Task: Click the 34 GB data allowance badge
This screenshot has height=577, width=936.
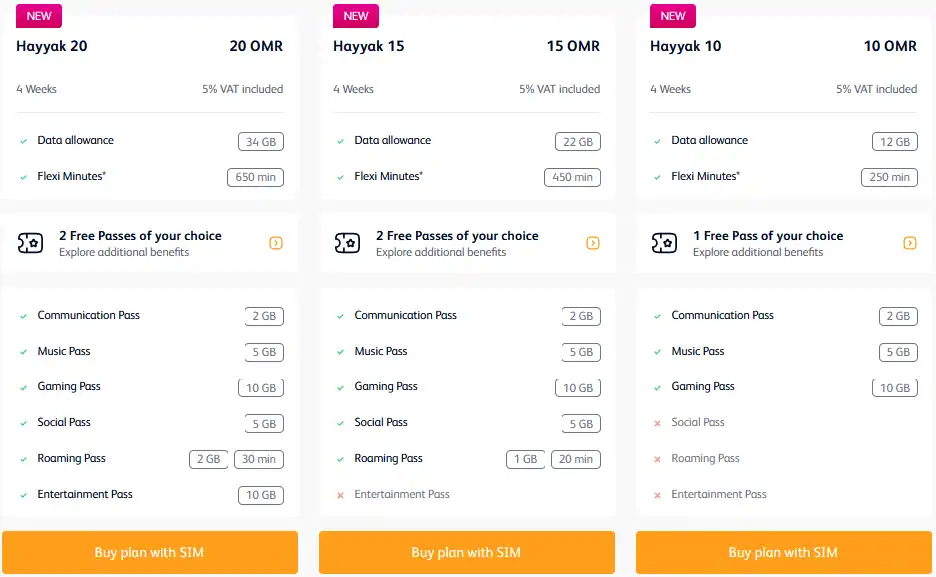Action: 261,141
